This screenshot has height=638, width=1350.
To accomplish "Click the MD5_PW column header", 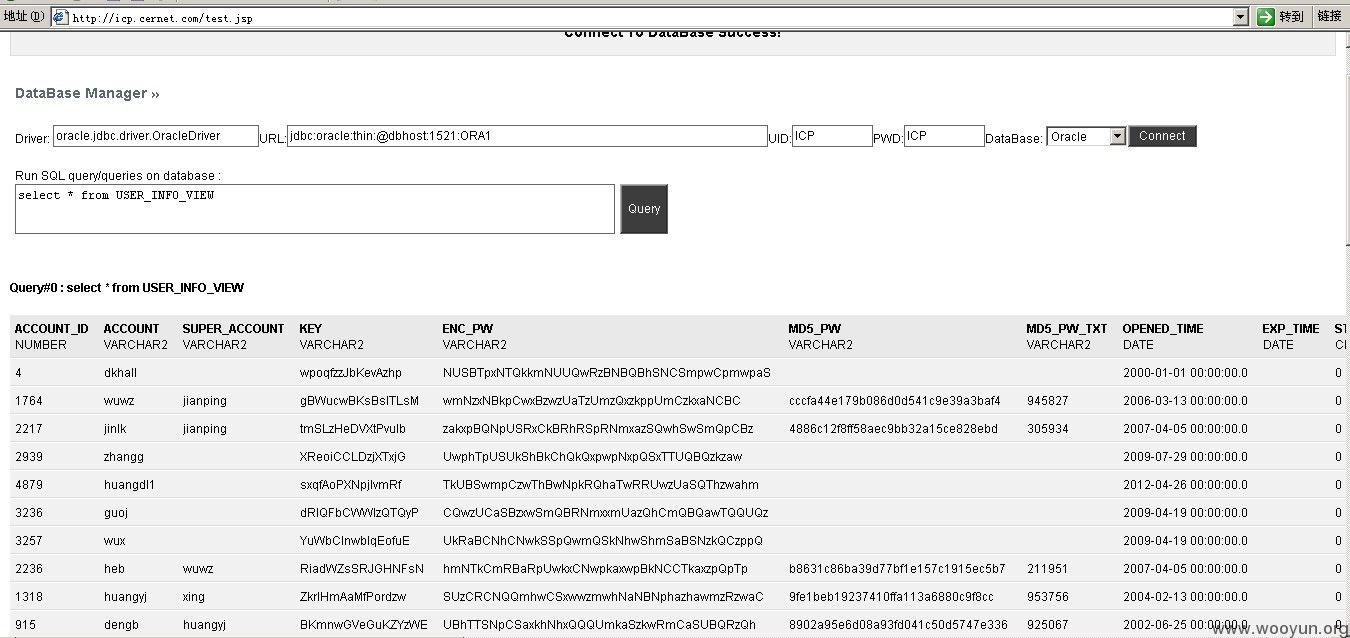I will click(x=814, y=328).
